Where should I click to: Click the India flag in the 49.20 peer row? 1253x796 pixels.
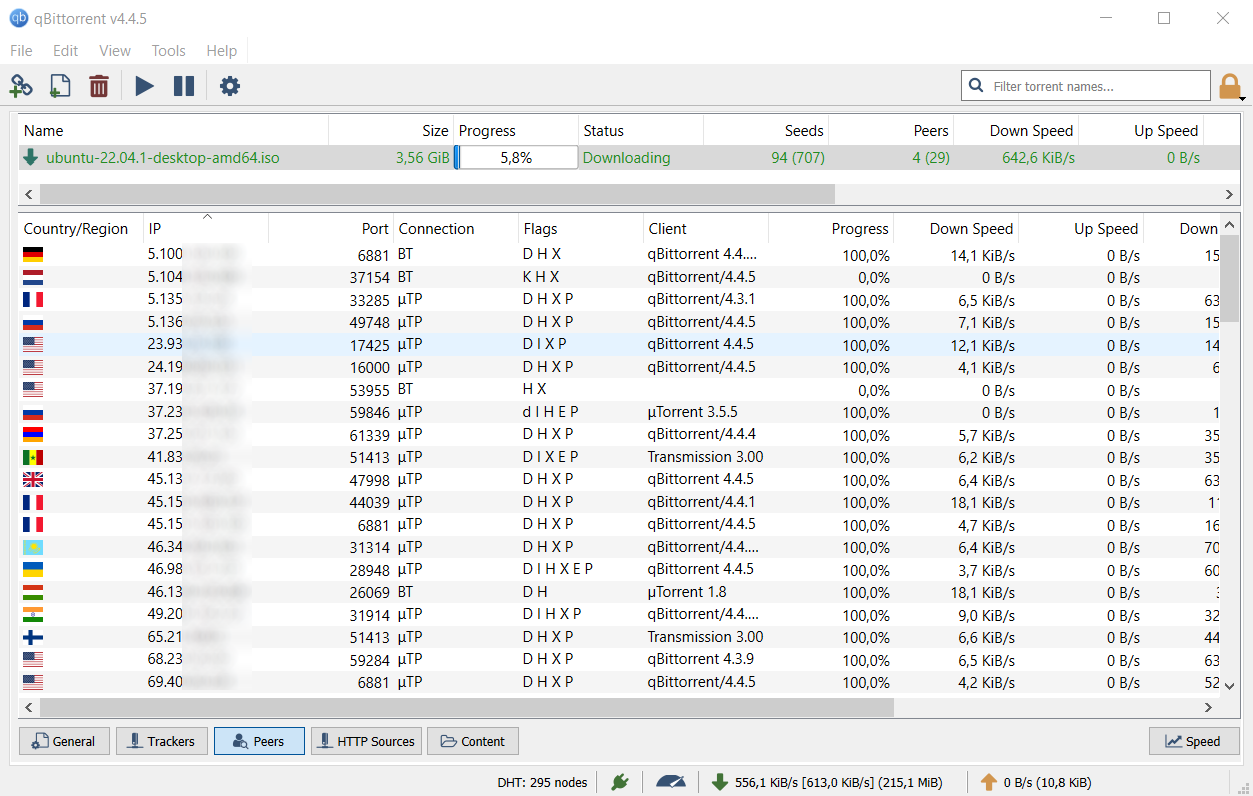(x=33, y=614)
